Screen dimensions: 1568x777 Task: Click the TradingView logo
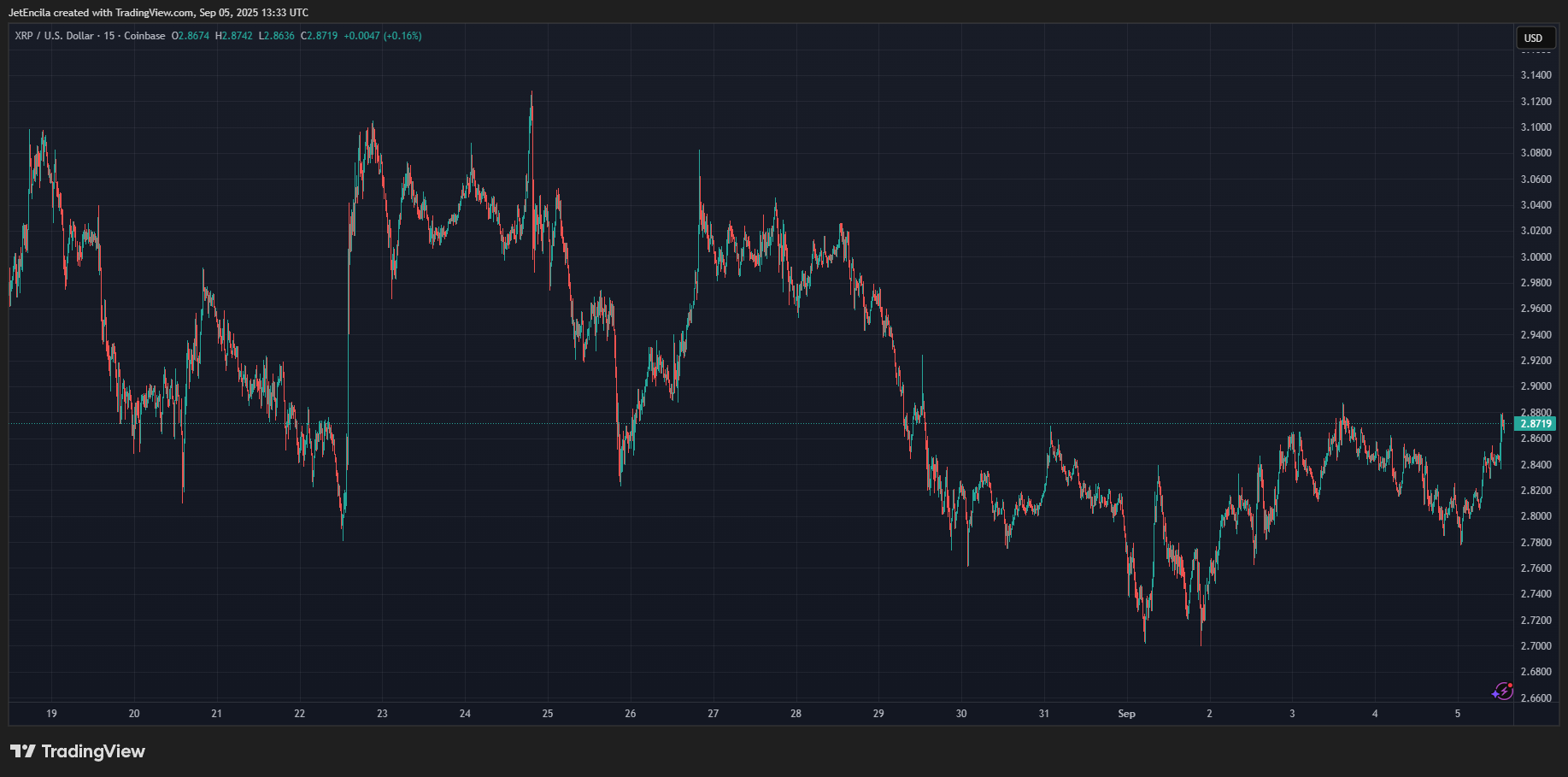coord(77,751)
